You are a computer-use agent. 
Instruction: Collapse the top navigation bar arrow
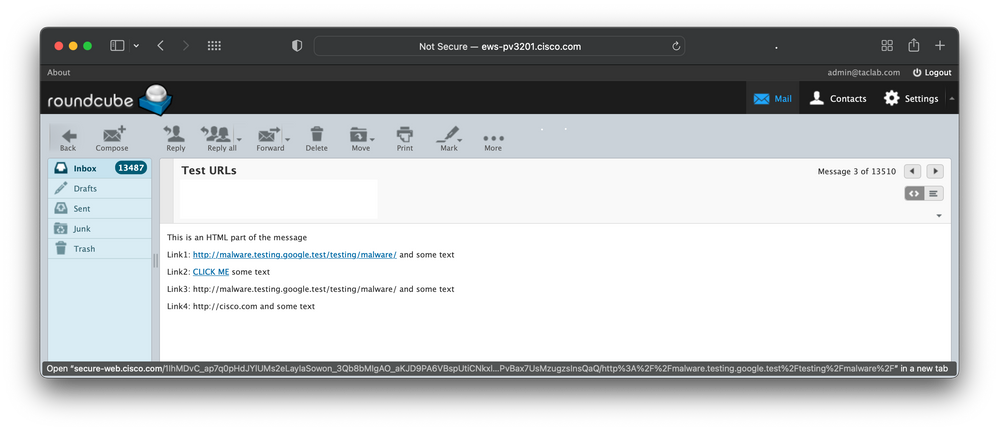[x=952, y=98]
